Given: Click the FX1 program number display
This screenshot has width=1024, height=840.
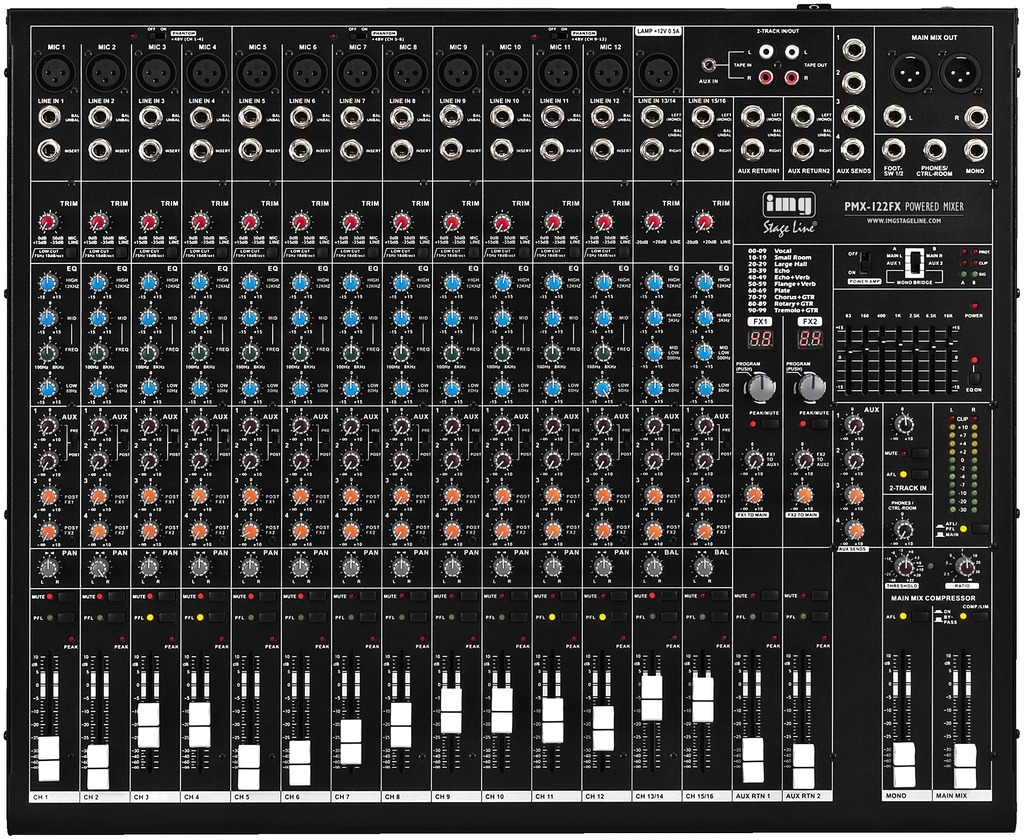Looking at the screenshot, I should 761,339.
